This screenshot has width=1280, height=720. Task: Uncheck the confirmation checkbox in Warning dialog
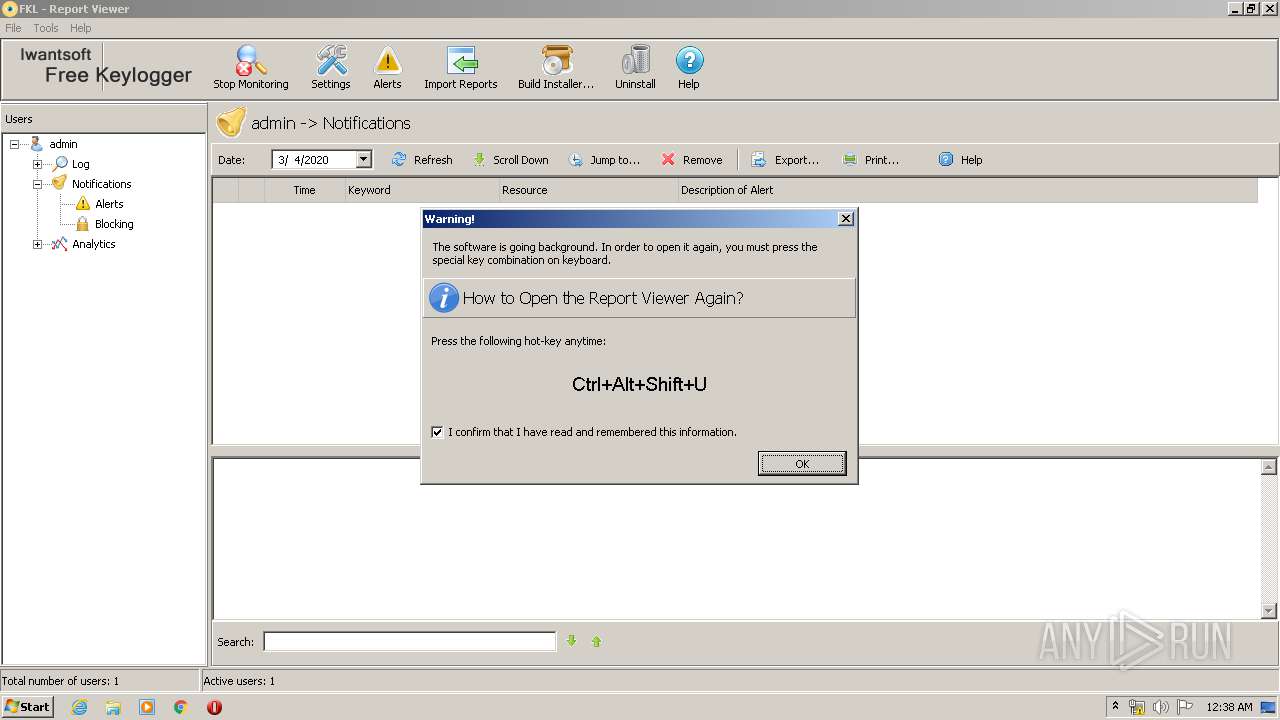(x=437, y=432)
